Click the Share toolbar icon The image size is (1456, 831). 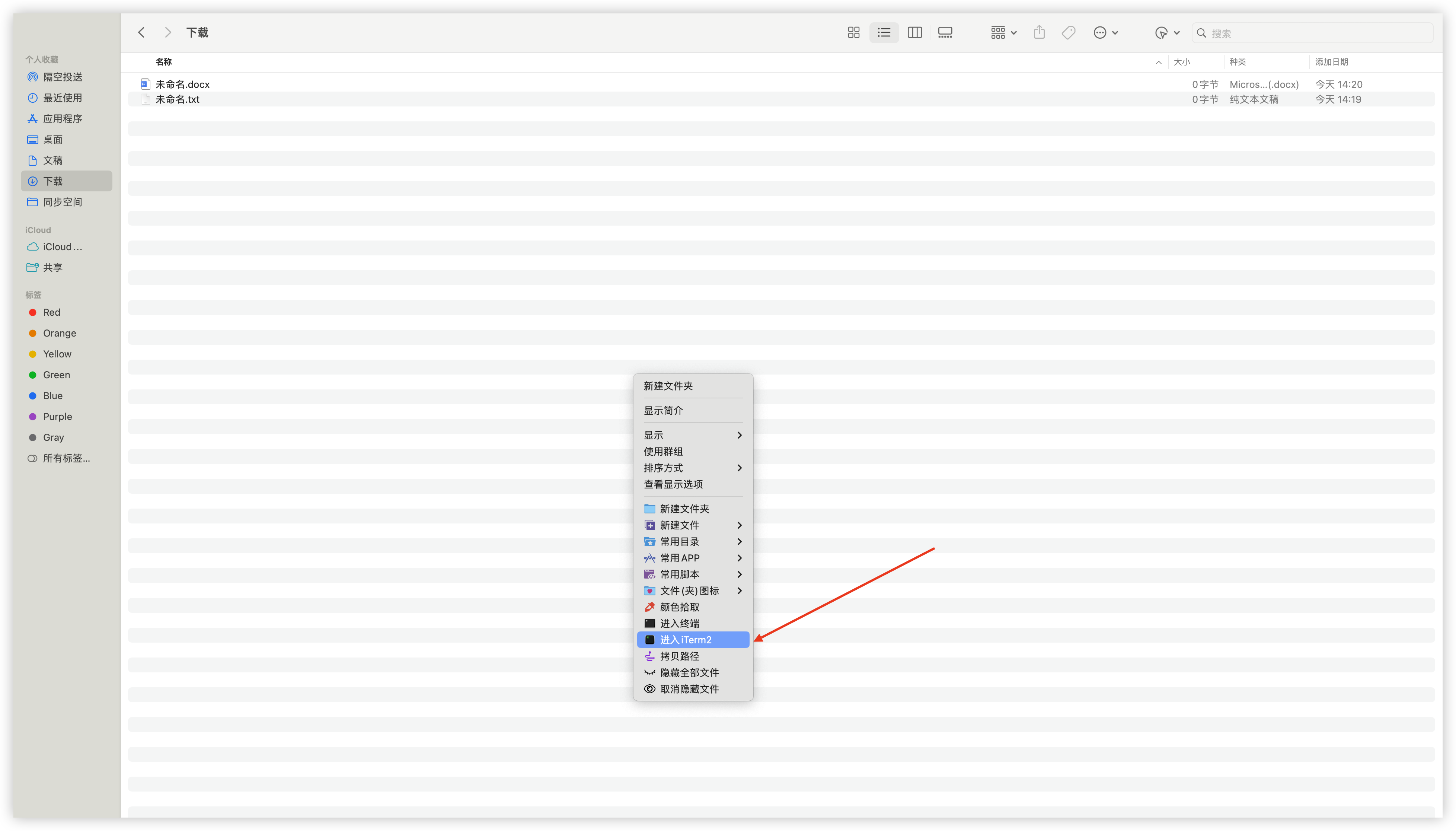coord(1039,32)
